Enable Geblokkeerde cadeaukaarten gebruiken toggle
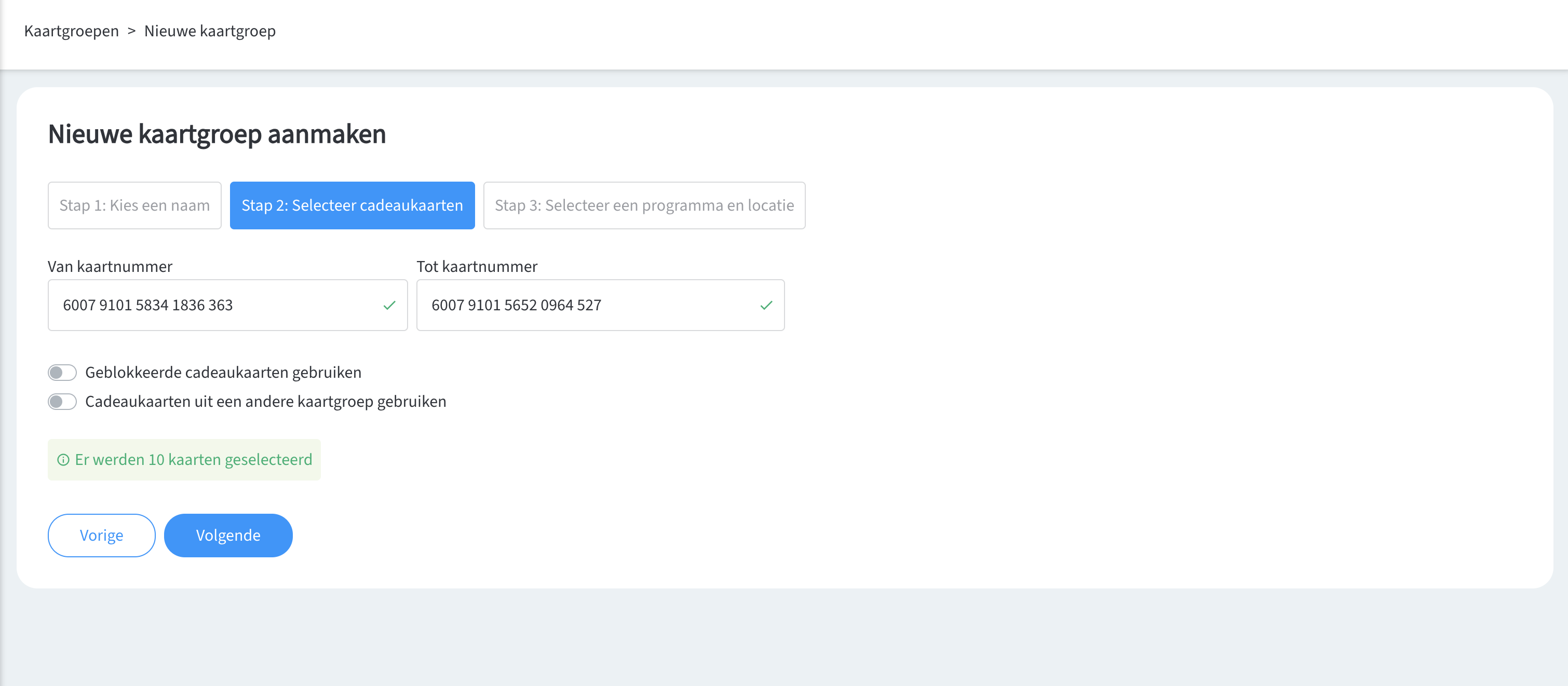This screenshot has width=1568, height=686. [62, 372]
